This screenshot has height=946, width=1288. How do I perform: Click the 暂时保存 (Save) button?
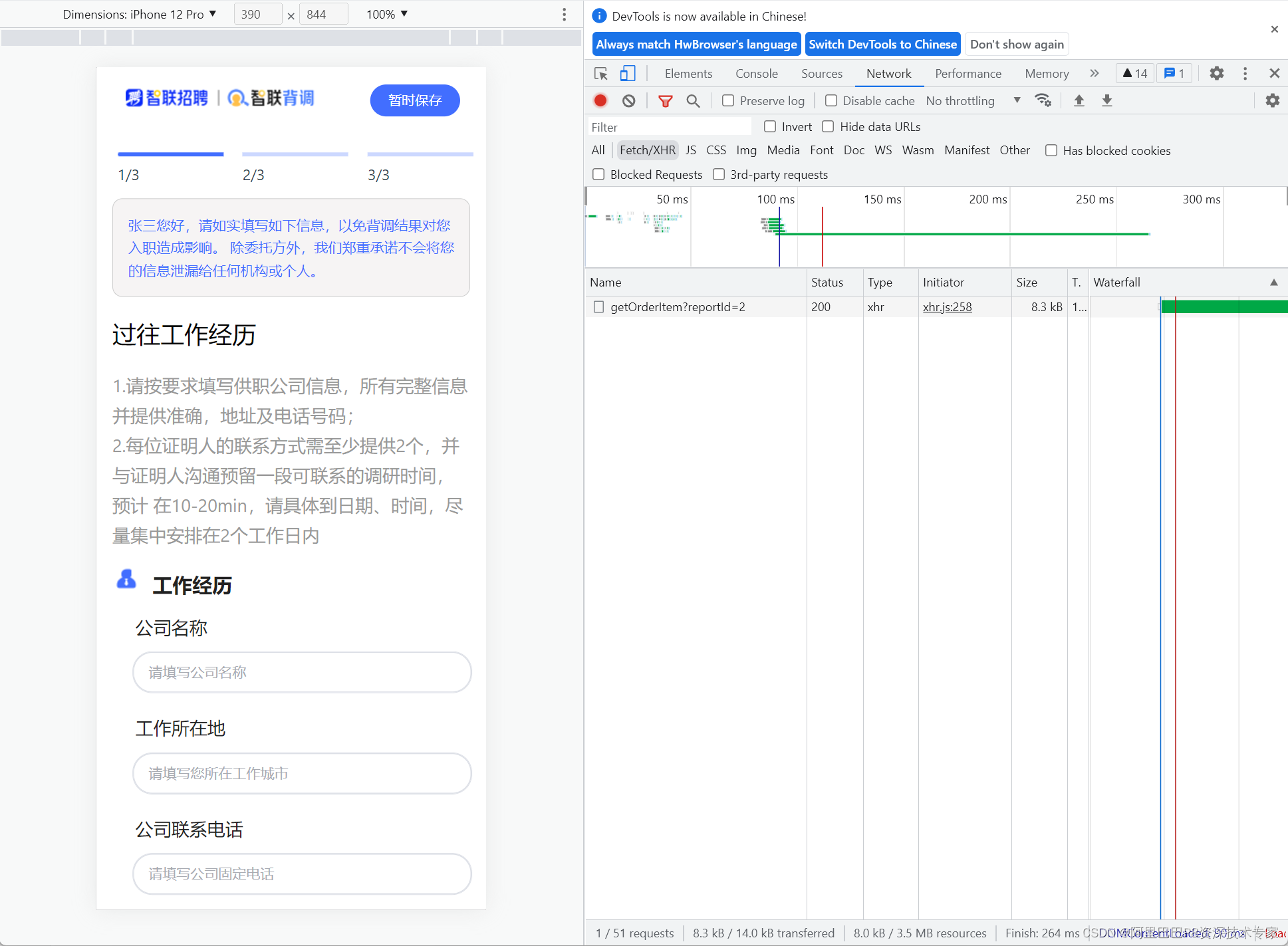tap(414, 99)
